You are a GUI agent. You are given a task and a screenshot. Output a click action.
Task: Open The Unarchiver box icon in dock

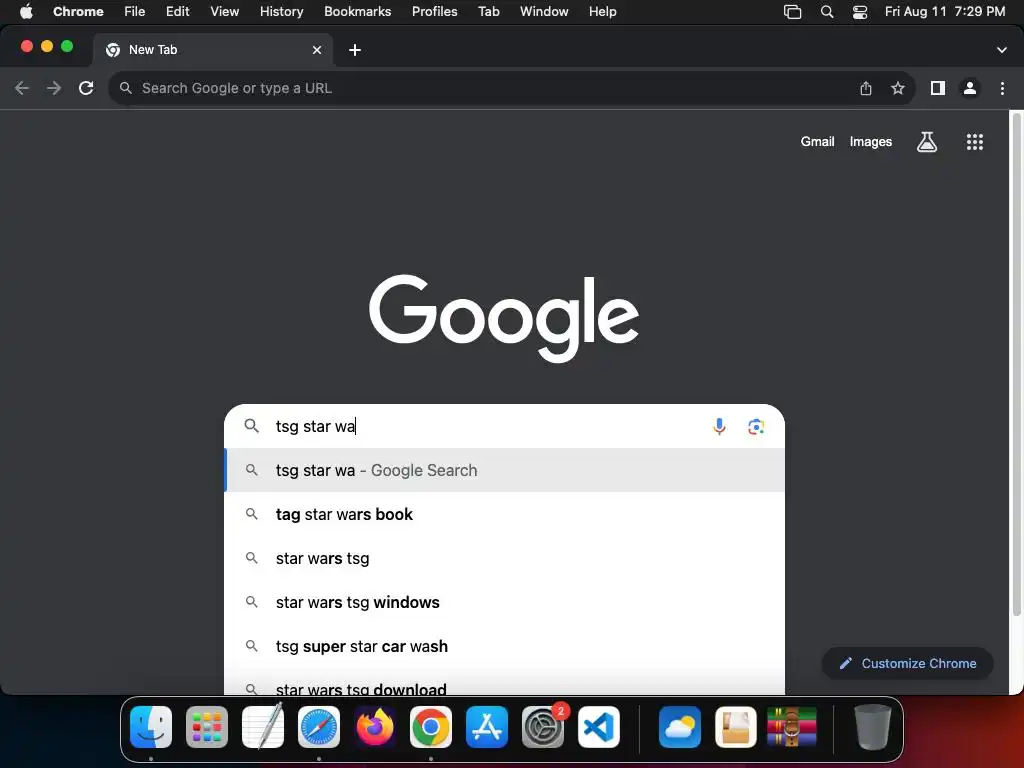(x=736, y=727)
